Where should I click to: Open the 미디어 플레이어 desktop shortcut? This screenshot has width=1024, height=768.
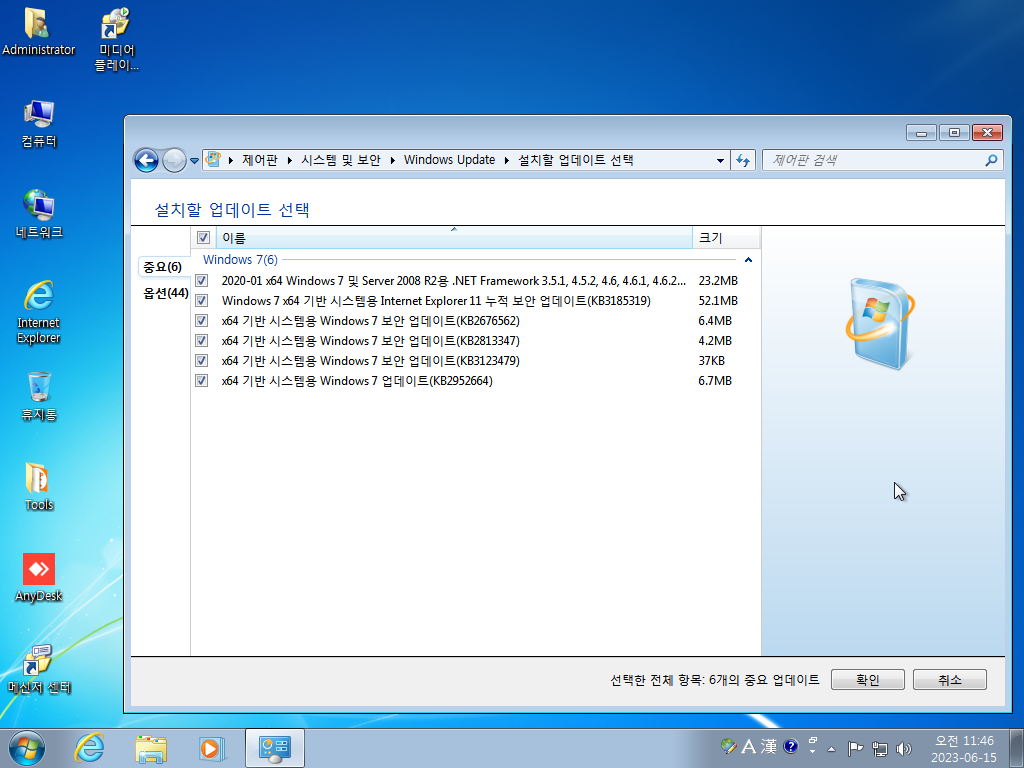116,39
